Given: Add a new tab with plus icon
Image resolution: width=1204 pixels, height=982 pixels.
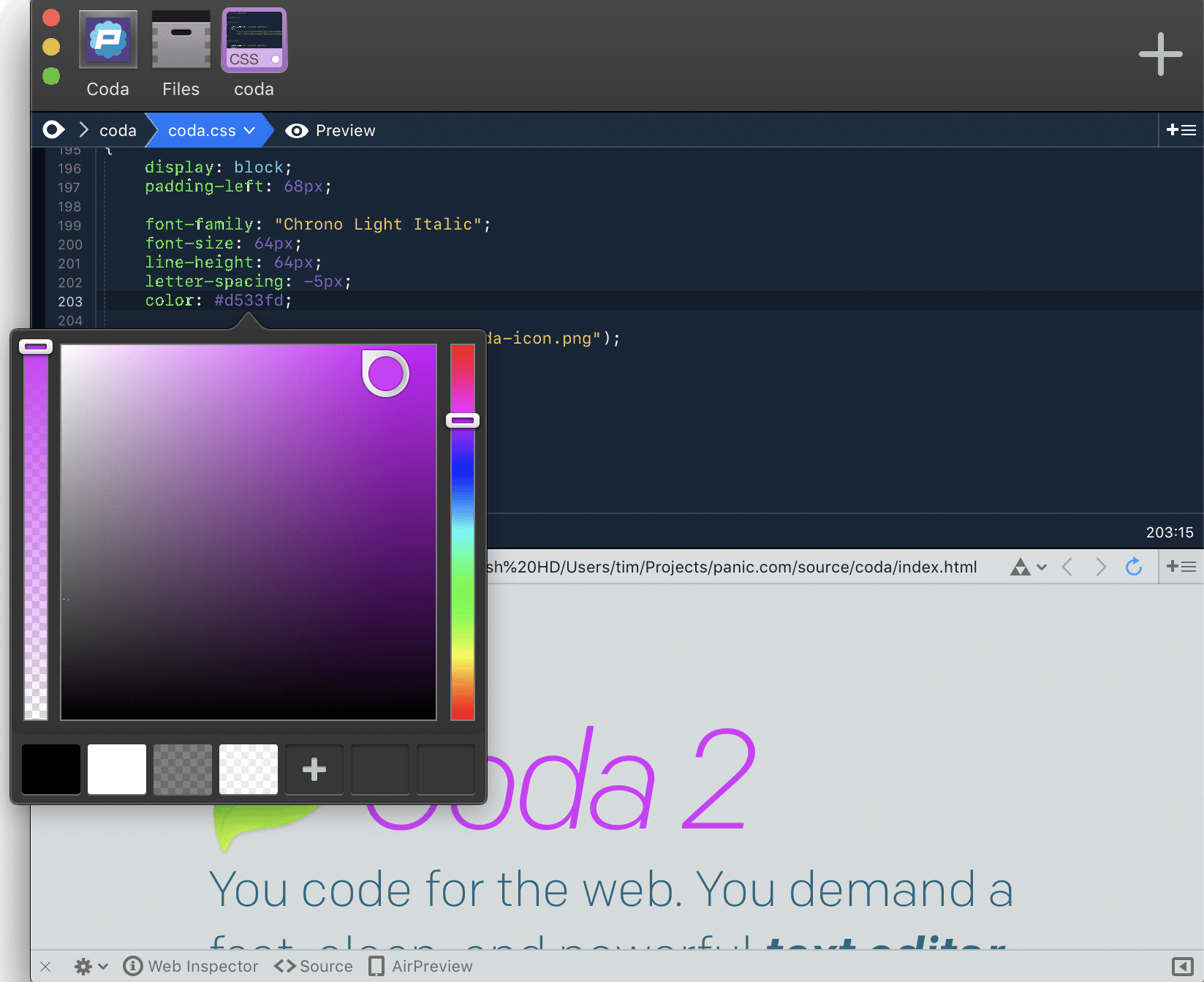Looking at the screenshot, I should pyautogui.click(x=1161, y=54).
